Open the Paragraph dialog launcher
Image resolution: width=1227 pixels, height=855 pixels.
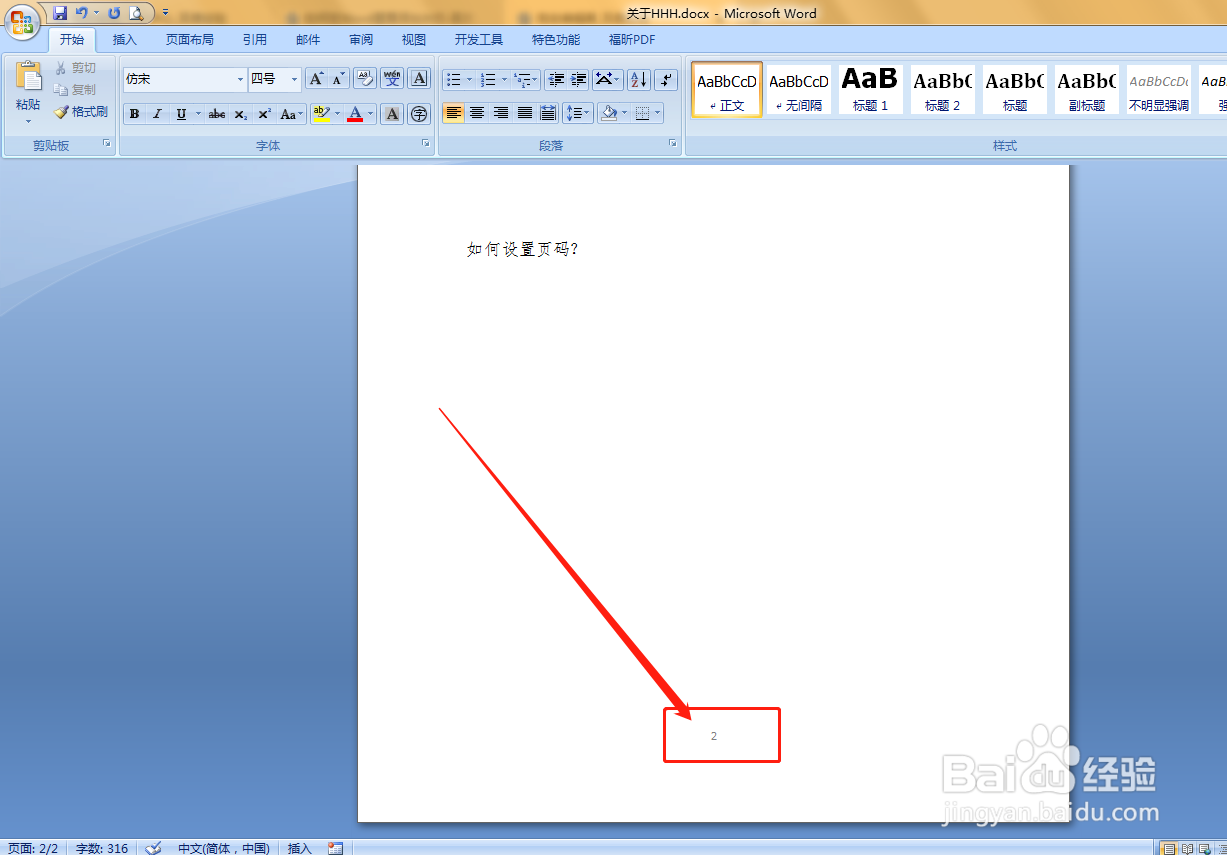673,144
